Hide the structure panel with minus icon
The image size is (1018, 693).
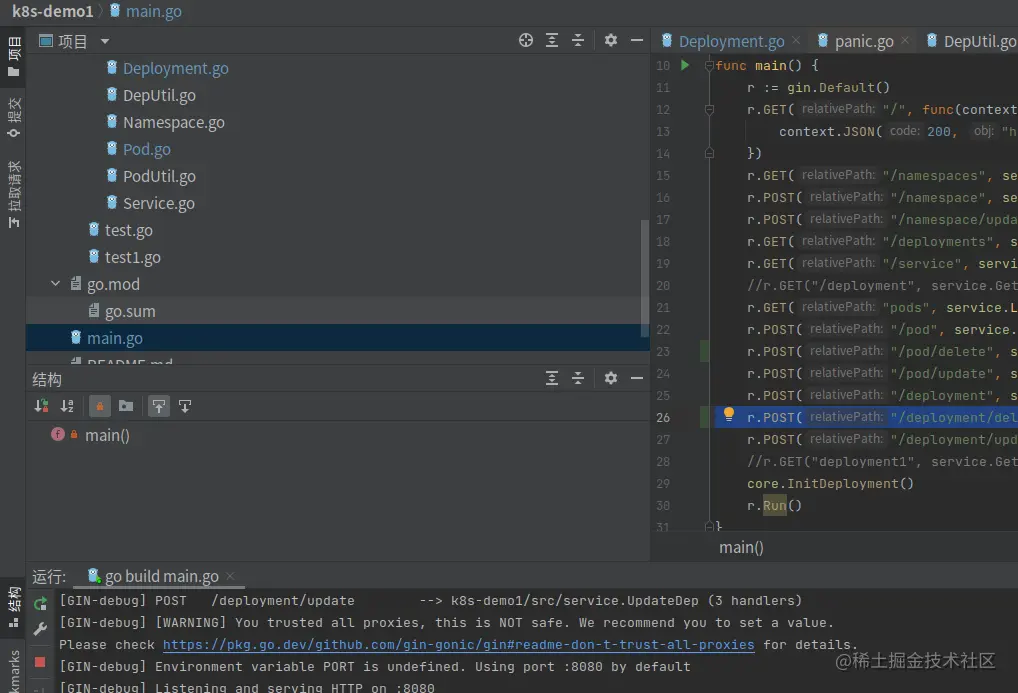pos(637,378)
